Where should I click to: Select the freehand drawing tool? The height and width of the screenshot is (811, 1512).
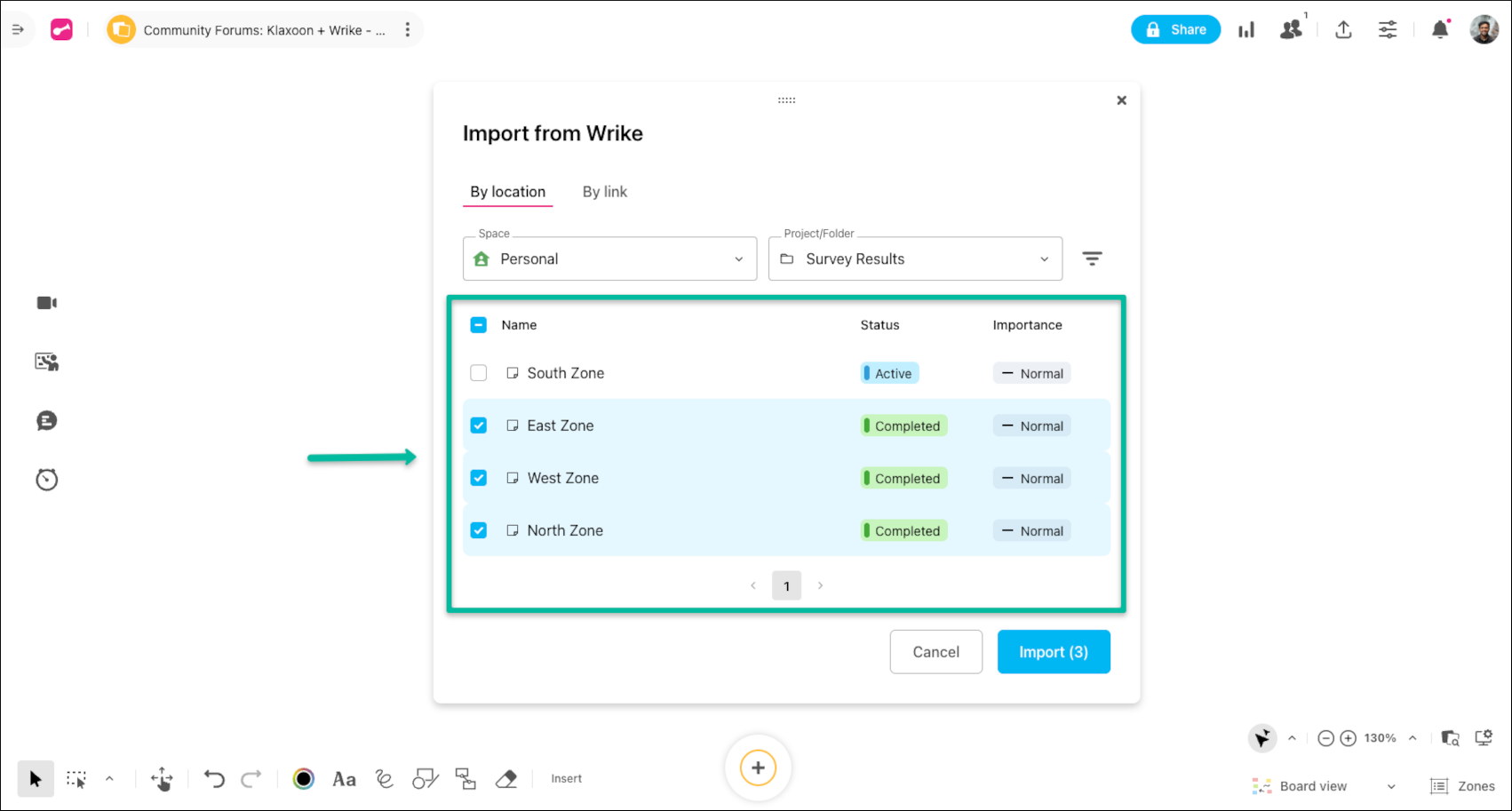(384, 778)
